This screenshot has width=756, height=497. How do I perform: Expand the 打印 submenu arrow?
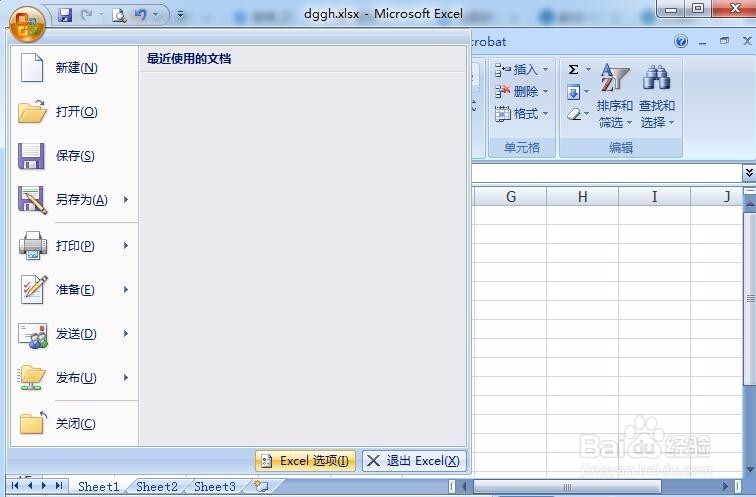pyautogui.click(x=126, y=246)
